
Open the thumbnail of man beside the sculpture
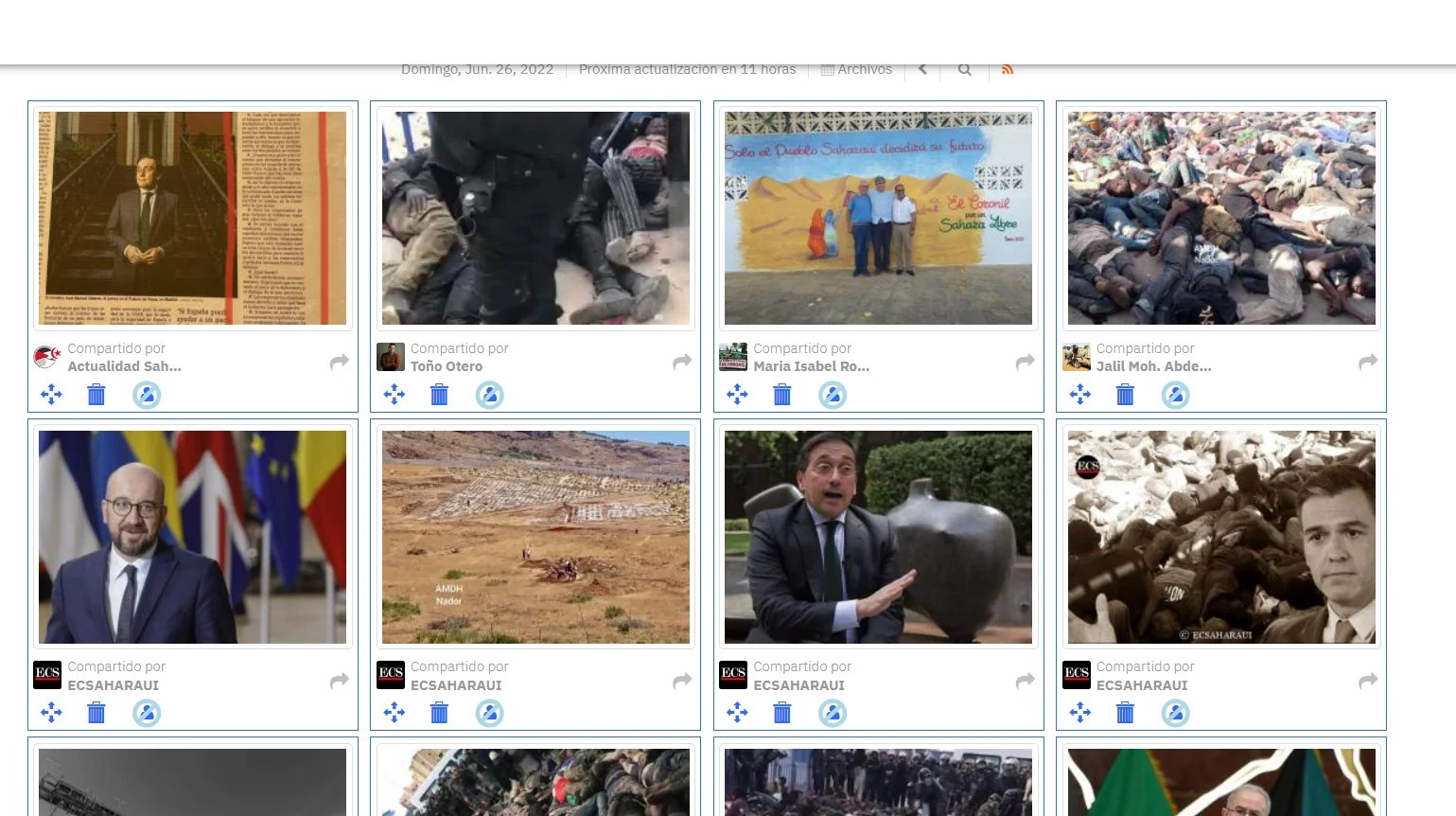click(x=878, y=538)
